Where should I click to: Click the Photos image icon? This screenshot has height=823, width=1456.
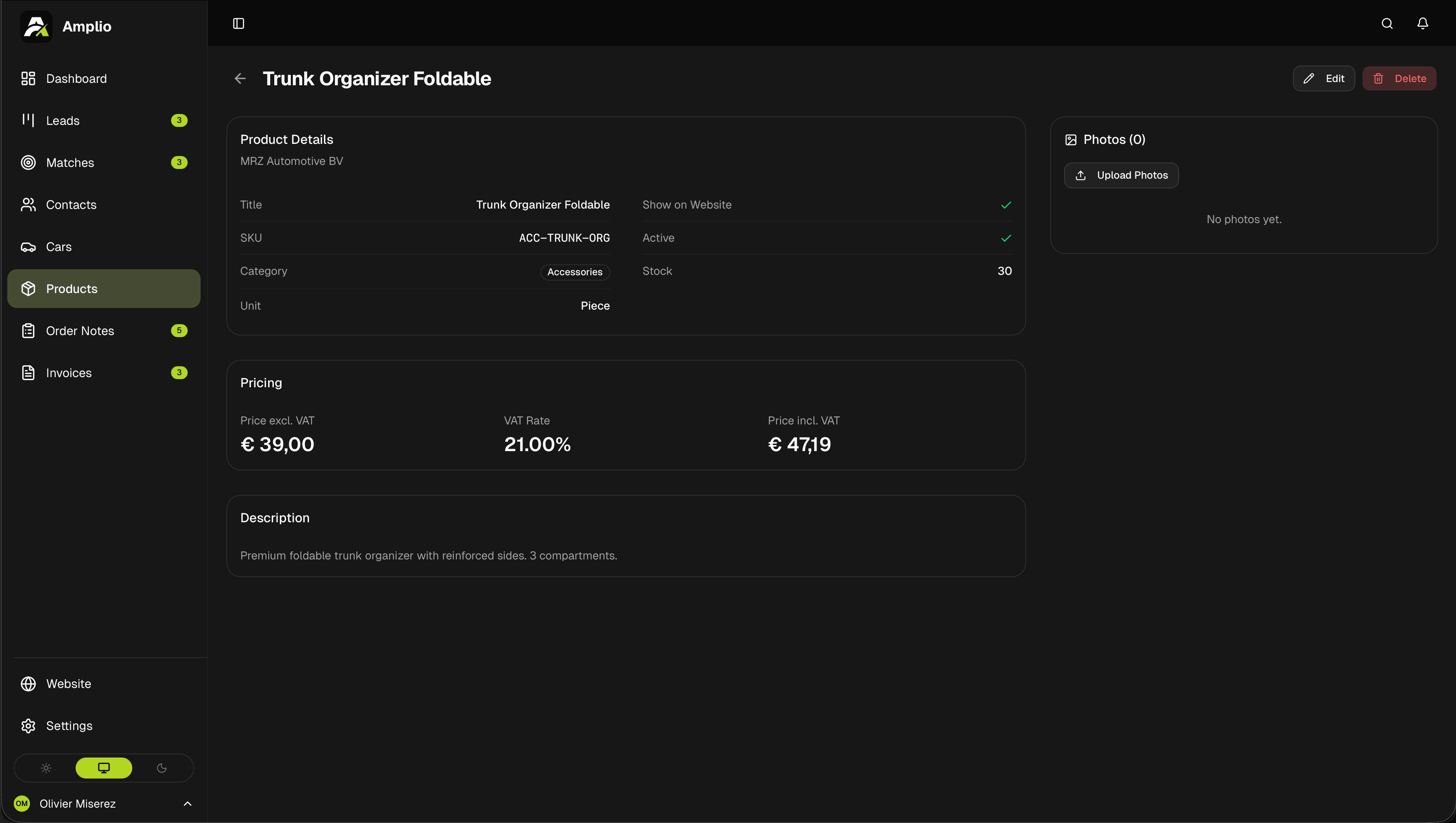[1071, 139]
